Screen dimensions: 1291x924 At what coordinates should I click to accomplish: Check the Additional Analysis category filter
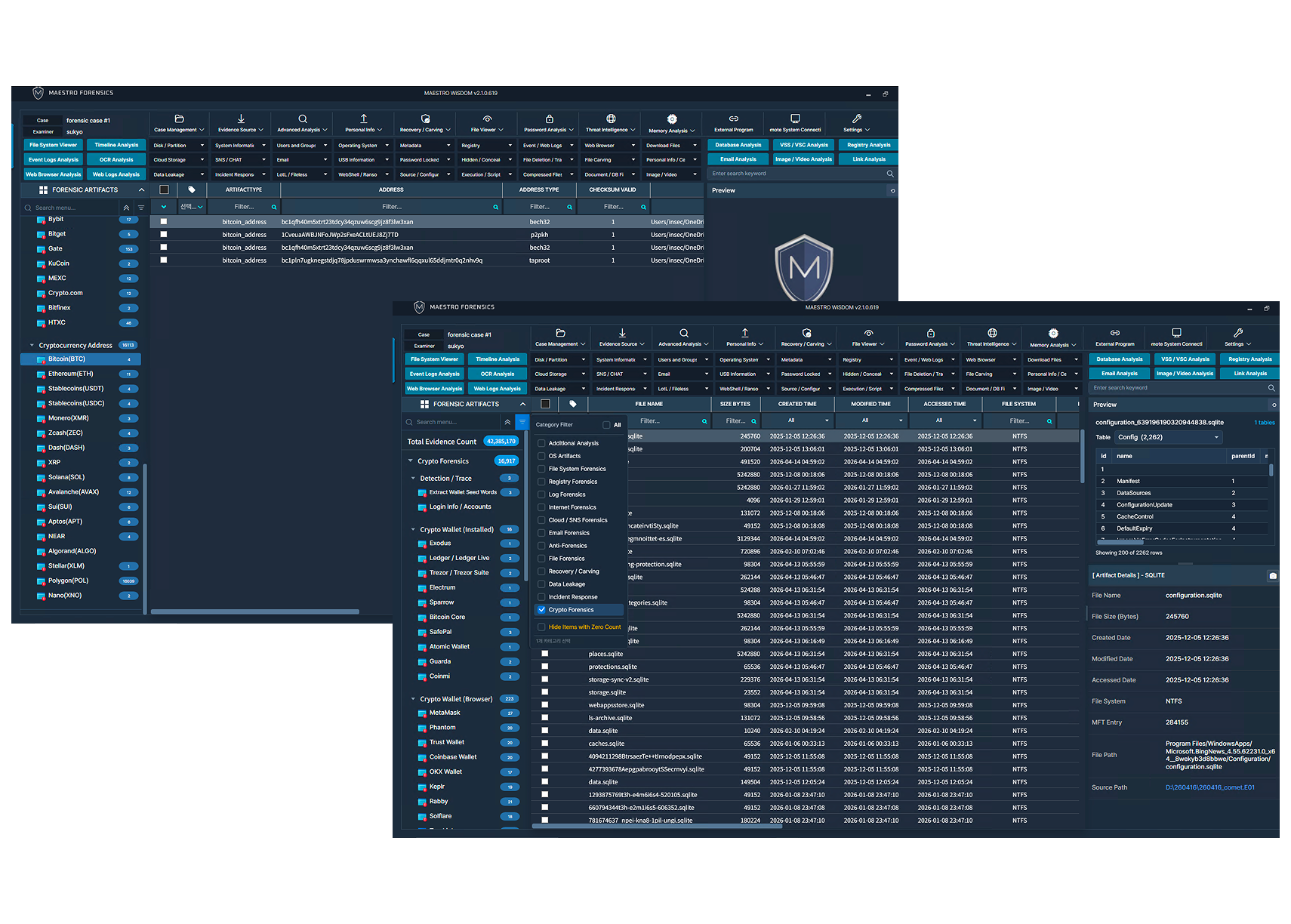tap(541, 443)
